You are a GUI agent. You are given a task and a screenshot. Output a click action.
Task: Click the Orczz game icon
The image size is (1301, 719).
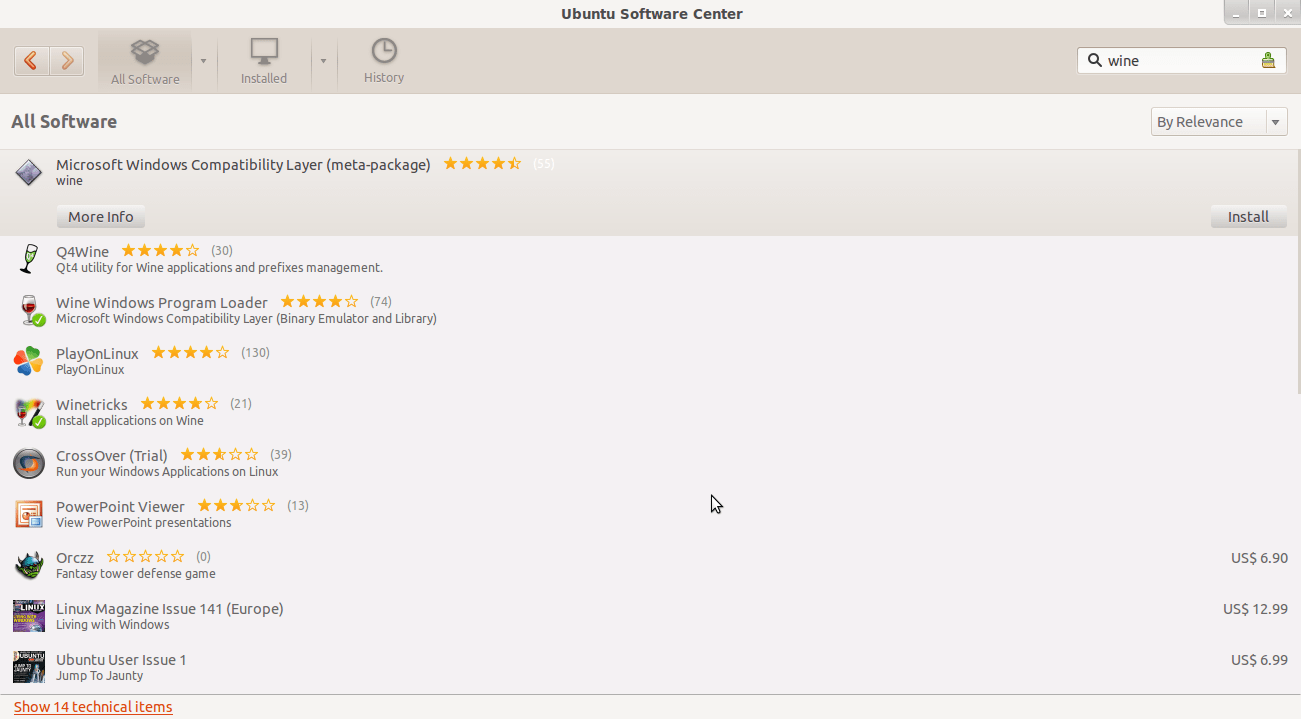click(x=28, y=565)
